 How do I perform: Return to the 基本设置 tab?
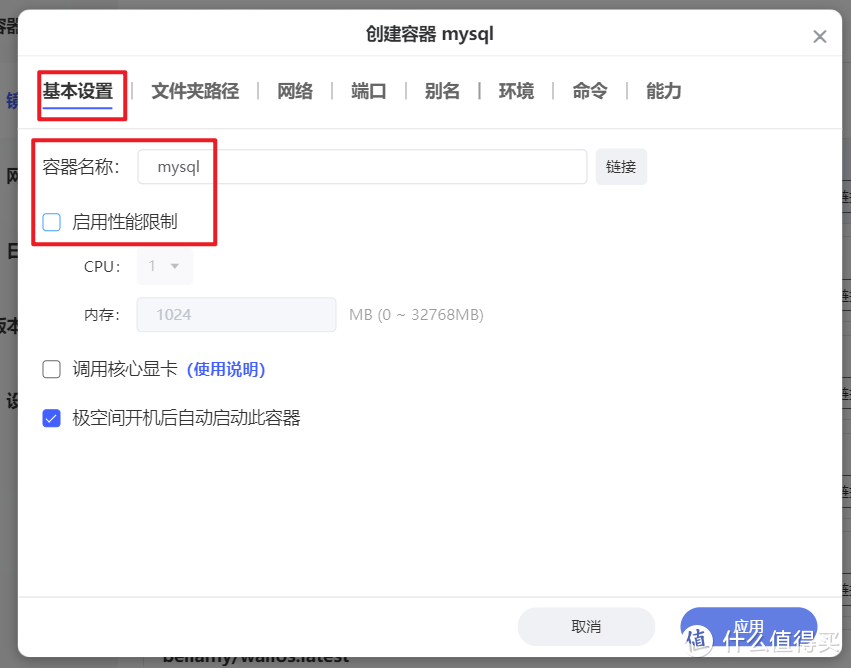coord(80,91)
